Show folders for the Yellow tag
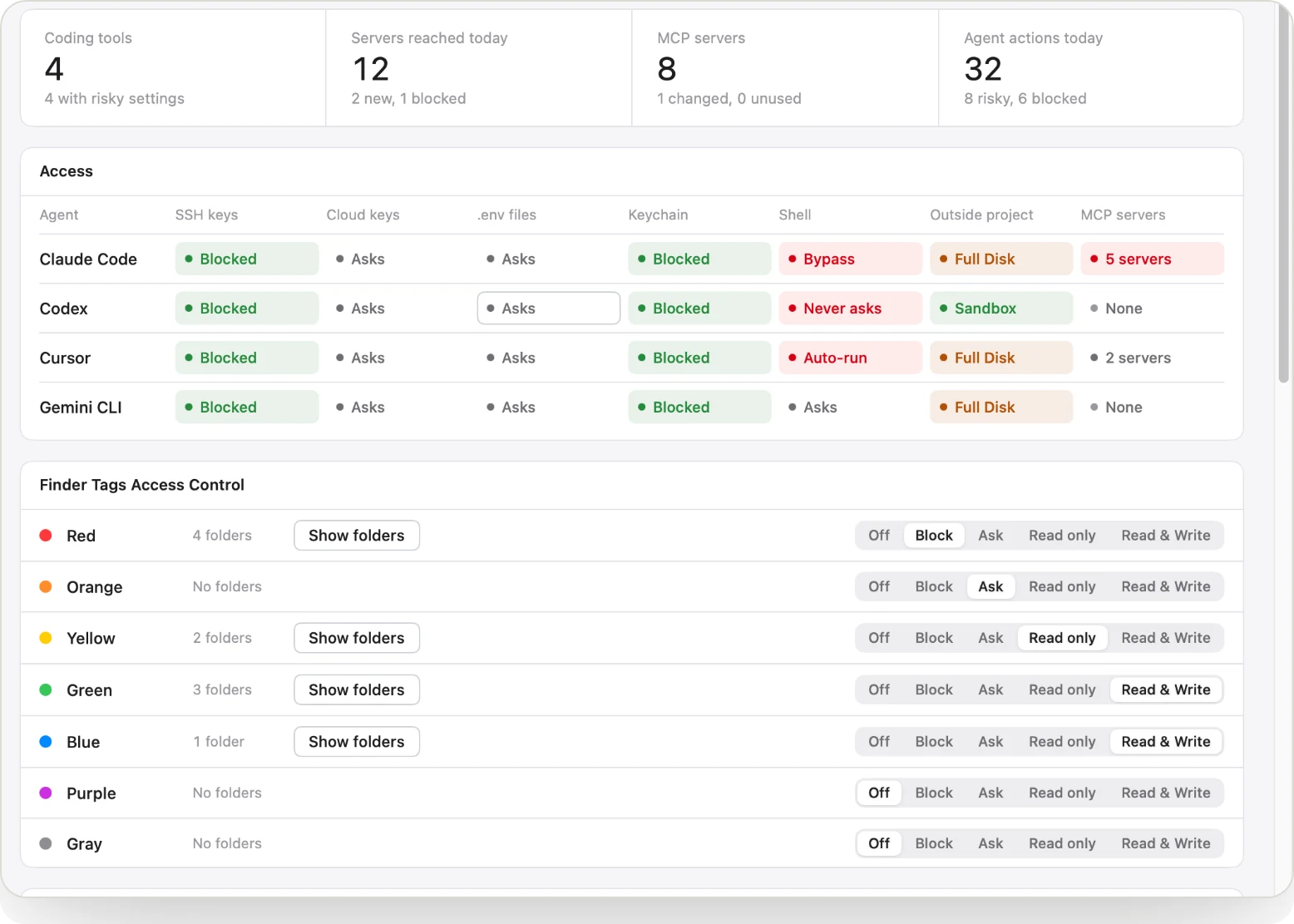The width and height of the screenshot is (1294, 924). click(x=357, y=638)
